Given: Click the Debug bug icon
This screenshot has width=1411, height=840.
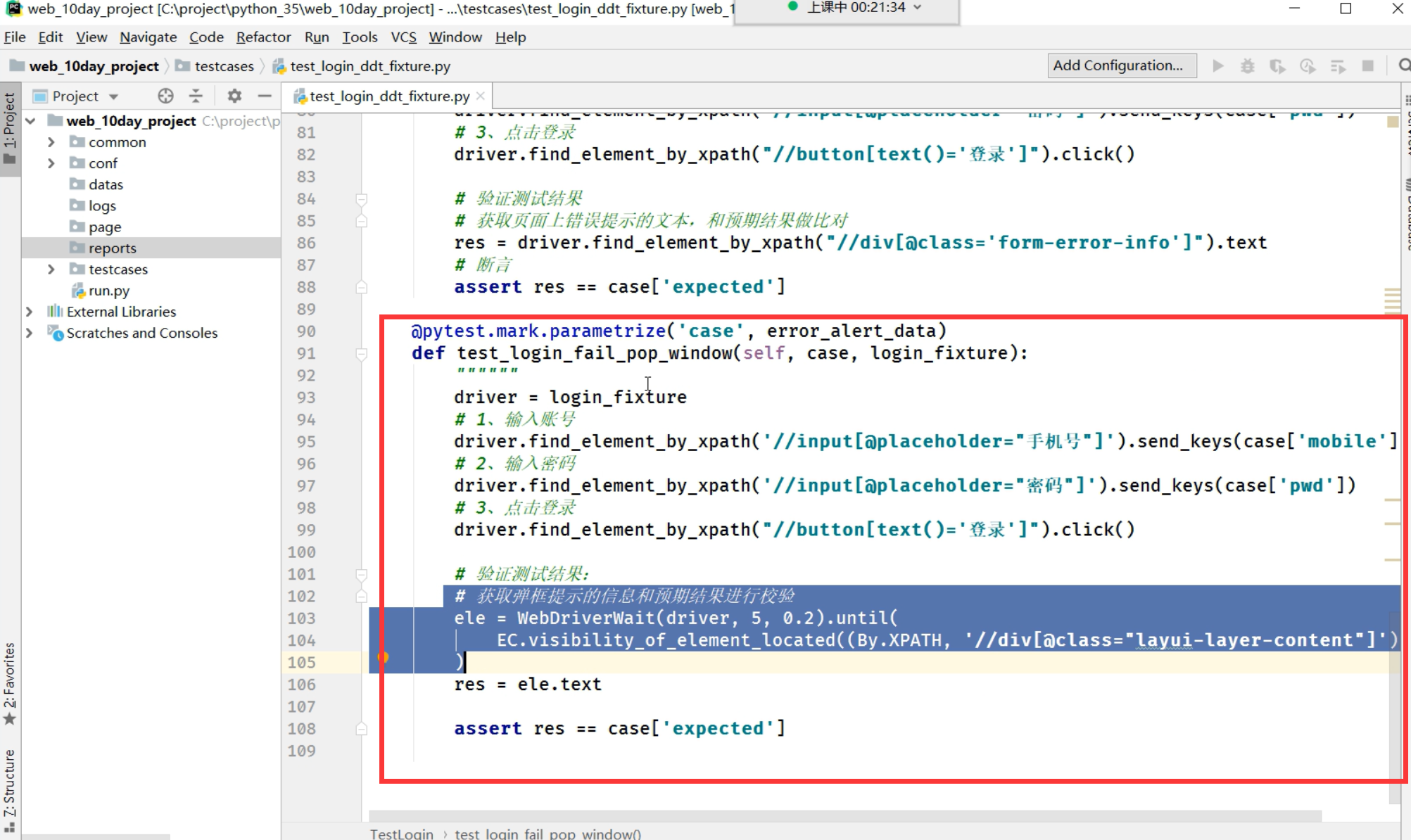Looking at the screenshot, I should [1247, 66].
